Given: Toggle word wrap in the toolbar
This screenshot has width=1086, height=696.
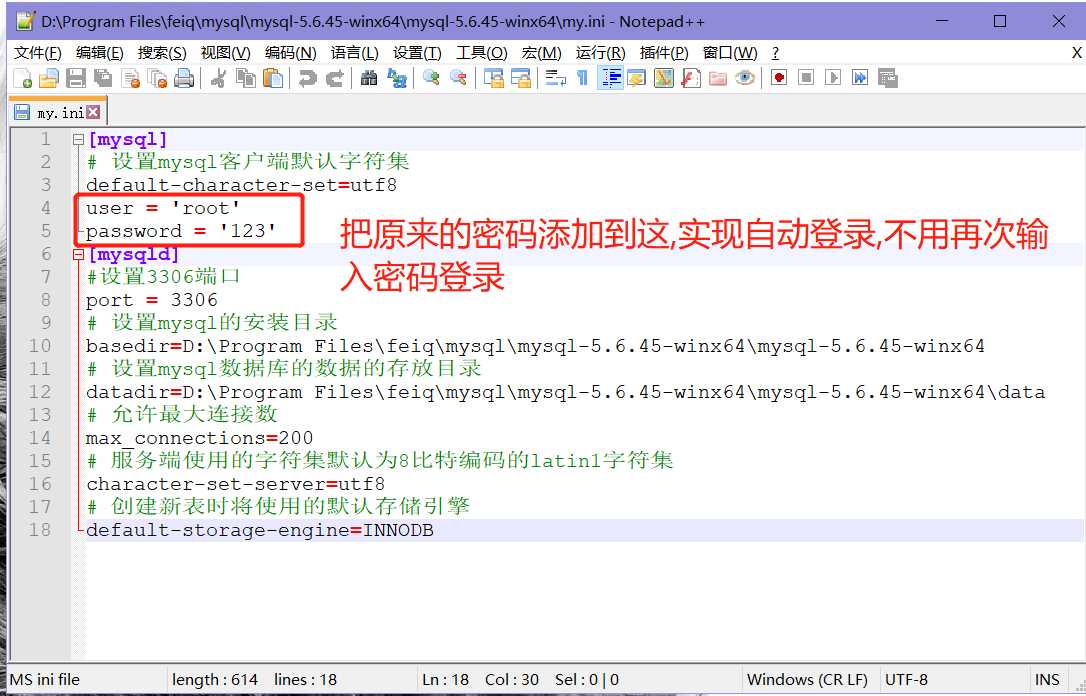Looking at the screenshot, I should pos(555,78).
